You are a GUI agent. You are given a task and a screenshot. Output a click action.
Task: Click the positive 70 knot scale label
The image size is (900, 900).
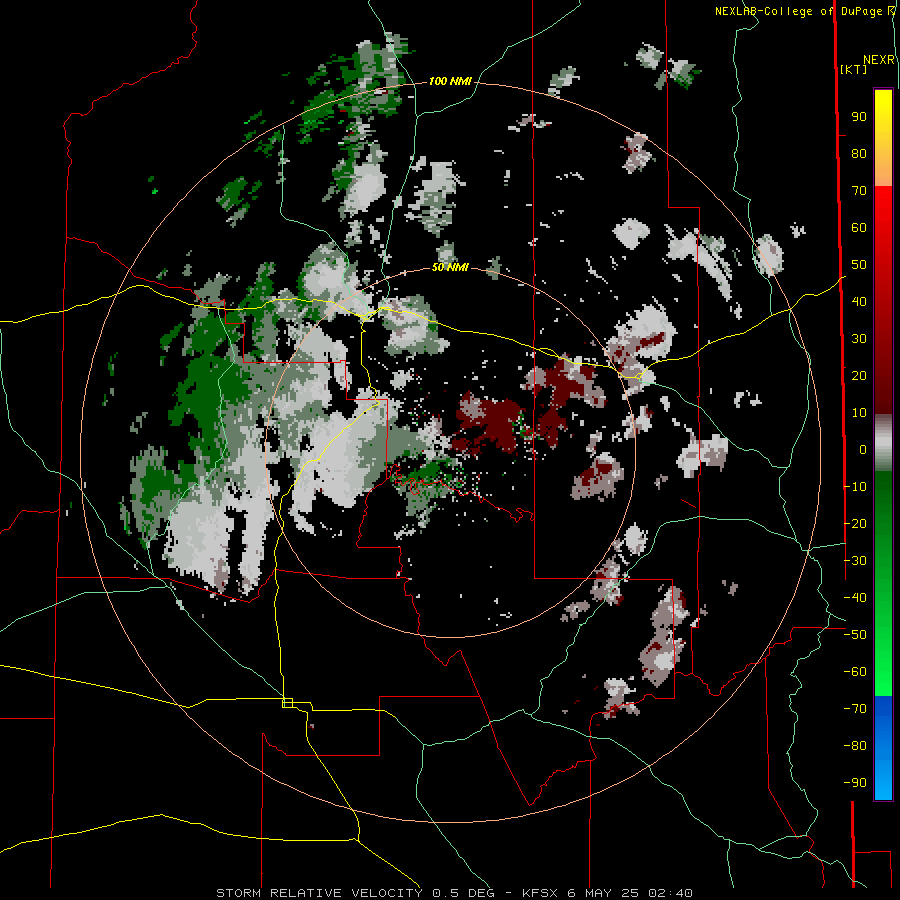(x=859, y=191)
